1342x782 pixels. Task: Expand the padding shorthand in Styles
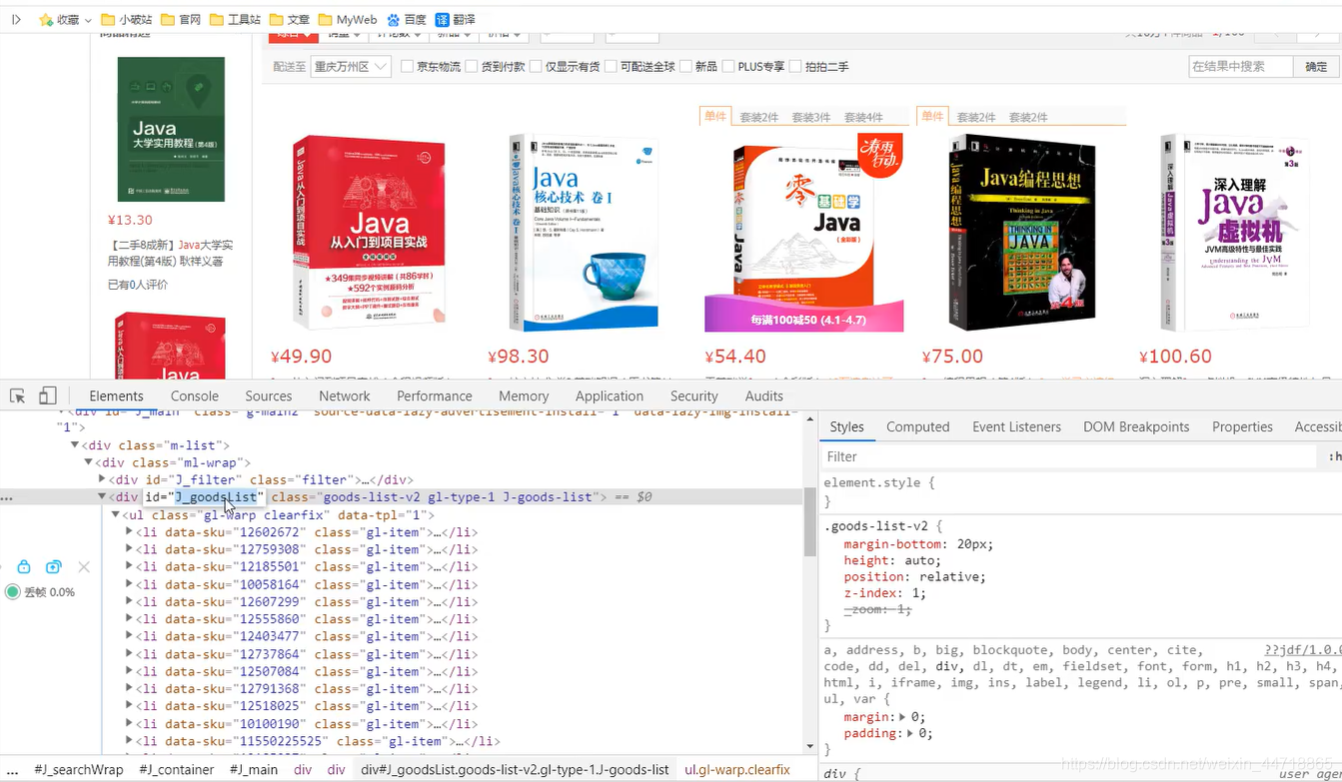pyautogui.click(x=909, y=733)
